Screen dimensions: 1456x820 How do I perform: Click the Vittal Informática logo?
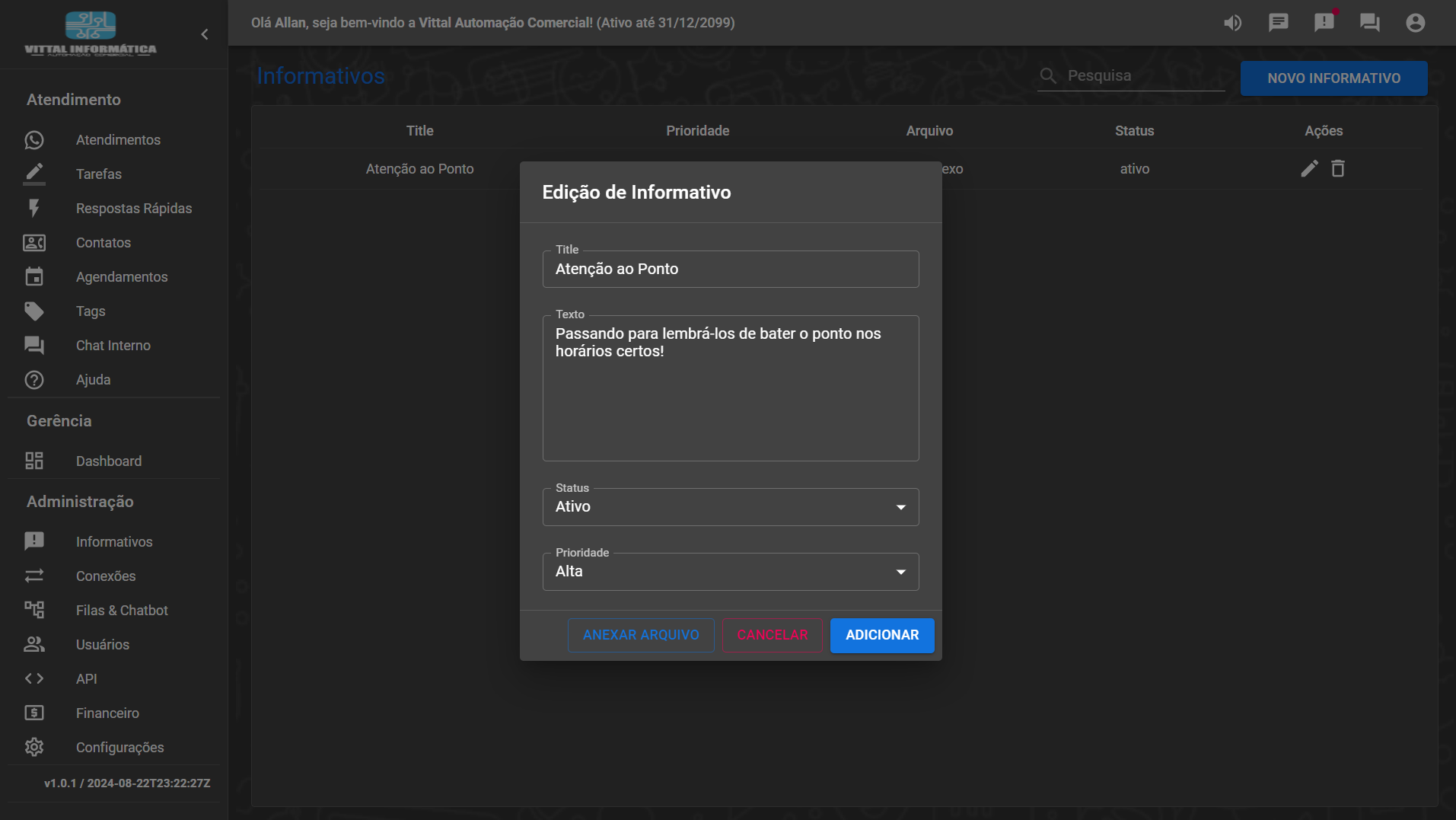tap(91, 34)
